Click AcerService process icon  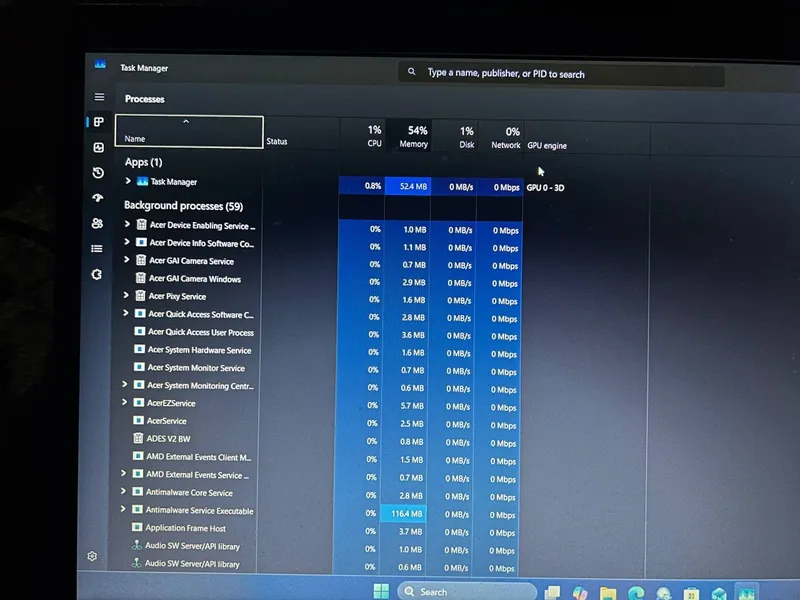pyautogui.click(x=138, y=420)
